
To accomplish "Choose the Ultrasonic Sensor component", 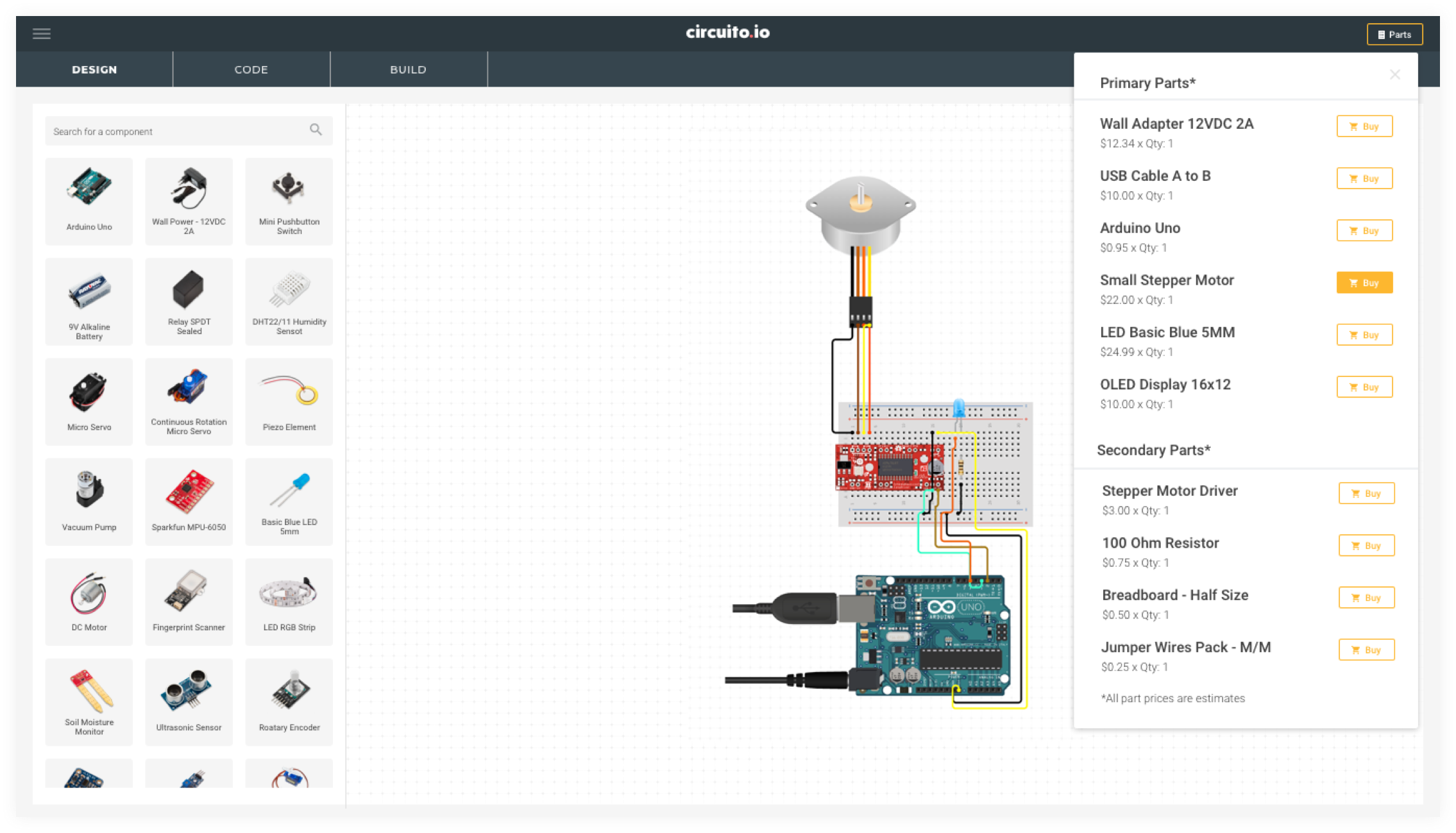I will [x=189, y=702].
